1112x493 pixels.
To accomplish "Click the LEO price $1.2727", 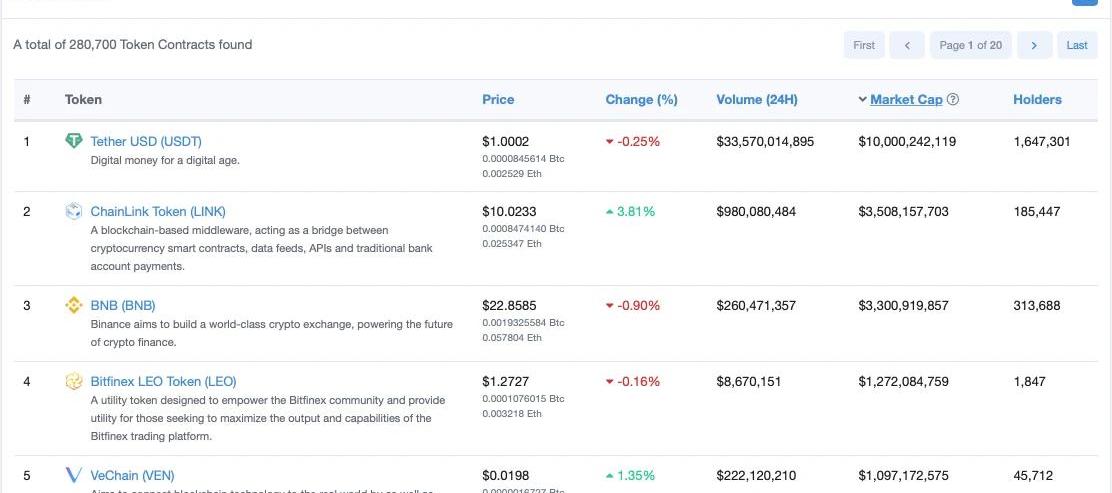I will pyautogui.click(x=506, y=382).
